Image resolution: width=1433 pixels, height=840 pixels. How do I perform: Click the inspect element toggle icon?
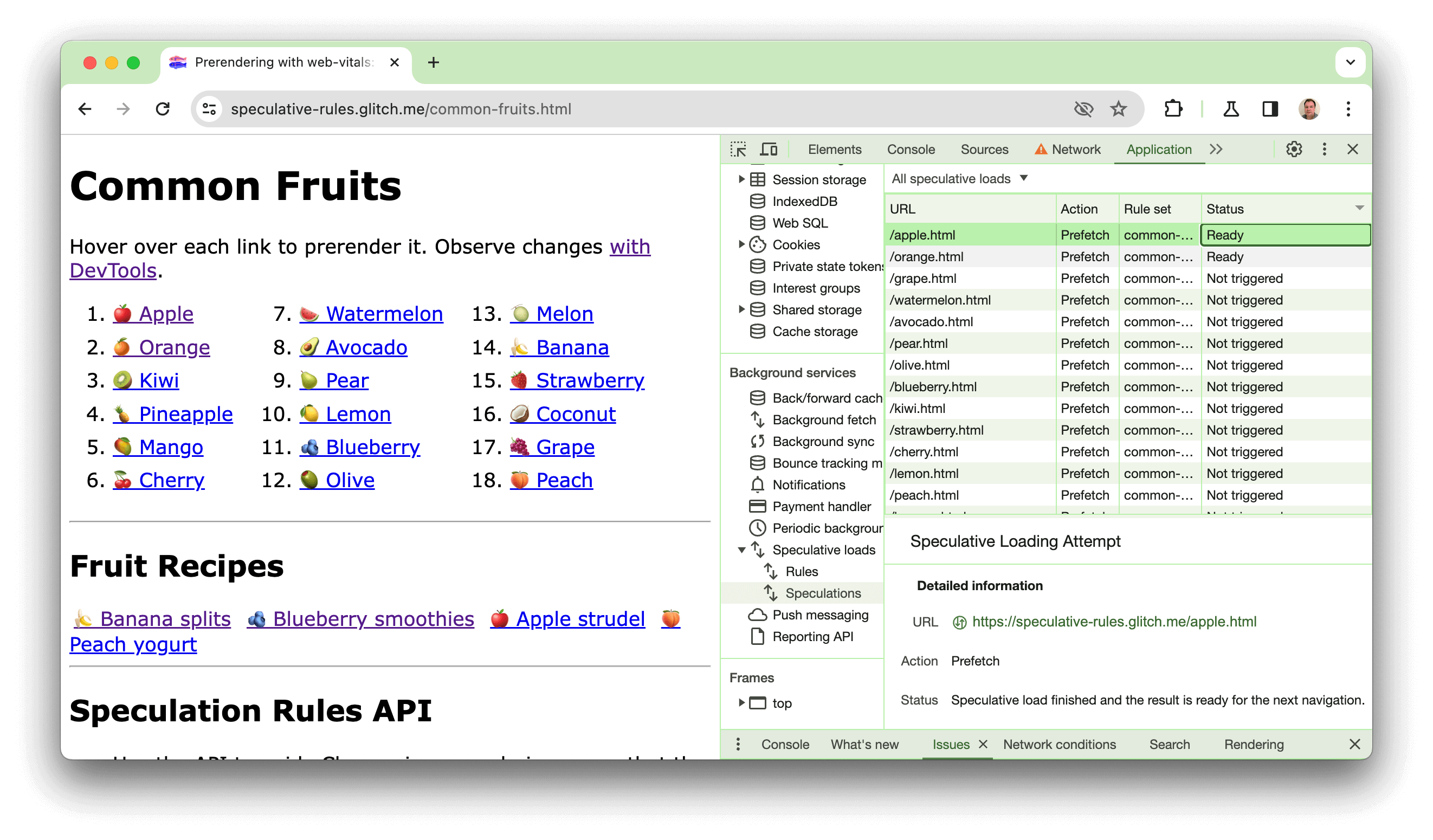pos(740,149)
